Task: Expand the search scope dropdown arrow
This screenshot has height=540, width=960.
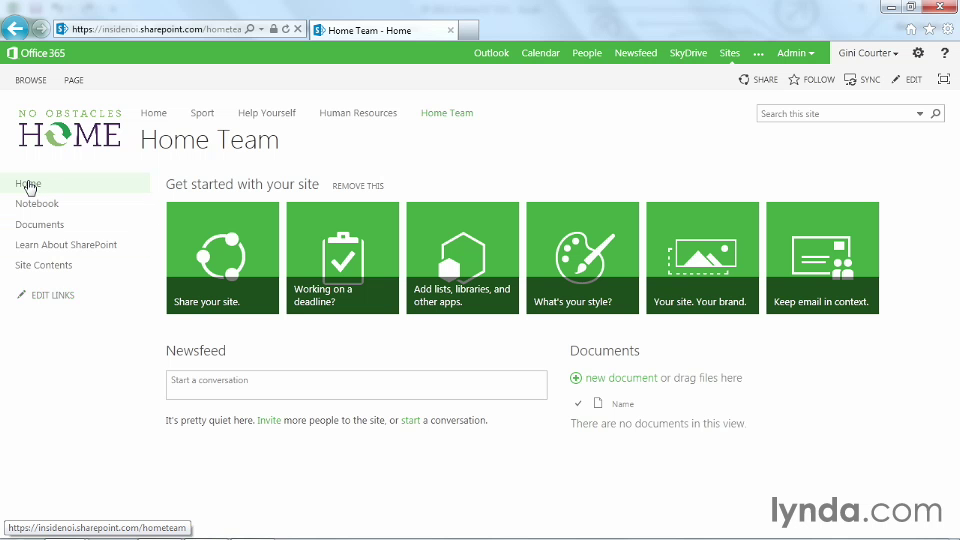Action: (920, 114)
